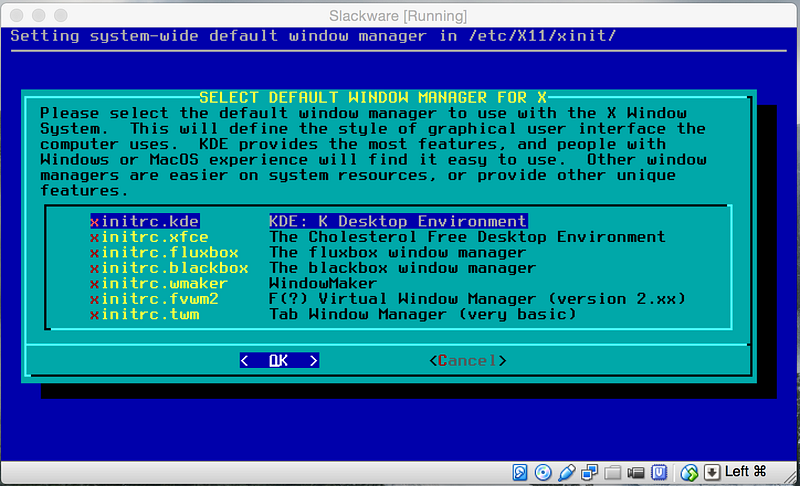
Task: Click the 'Slackware [Running]' window title
Action: coord(398,16)
